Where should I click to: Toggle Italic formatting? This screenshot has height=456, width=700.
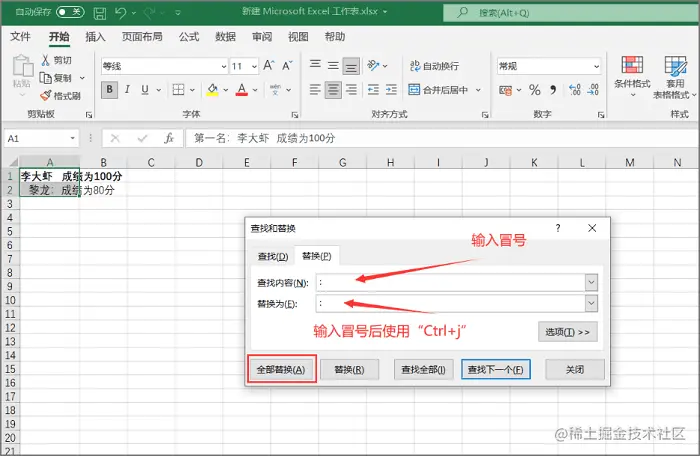point(127,89)
